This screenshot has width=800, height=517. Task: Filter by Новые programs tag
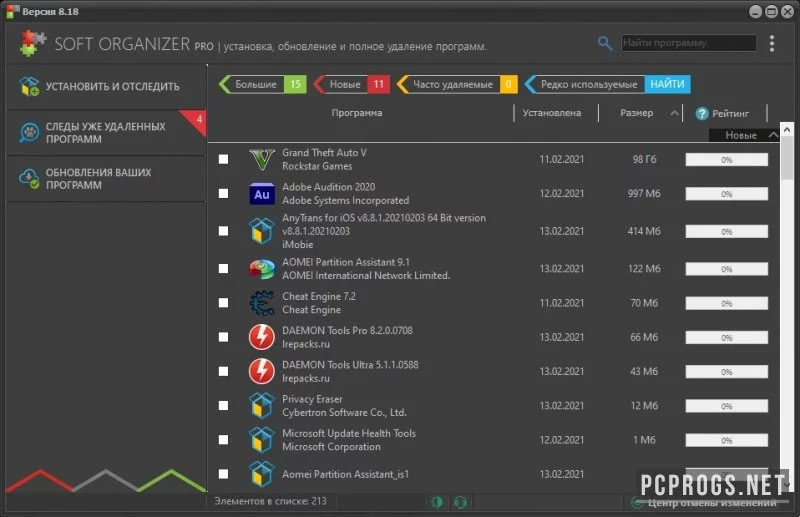pos(353,84)
